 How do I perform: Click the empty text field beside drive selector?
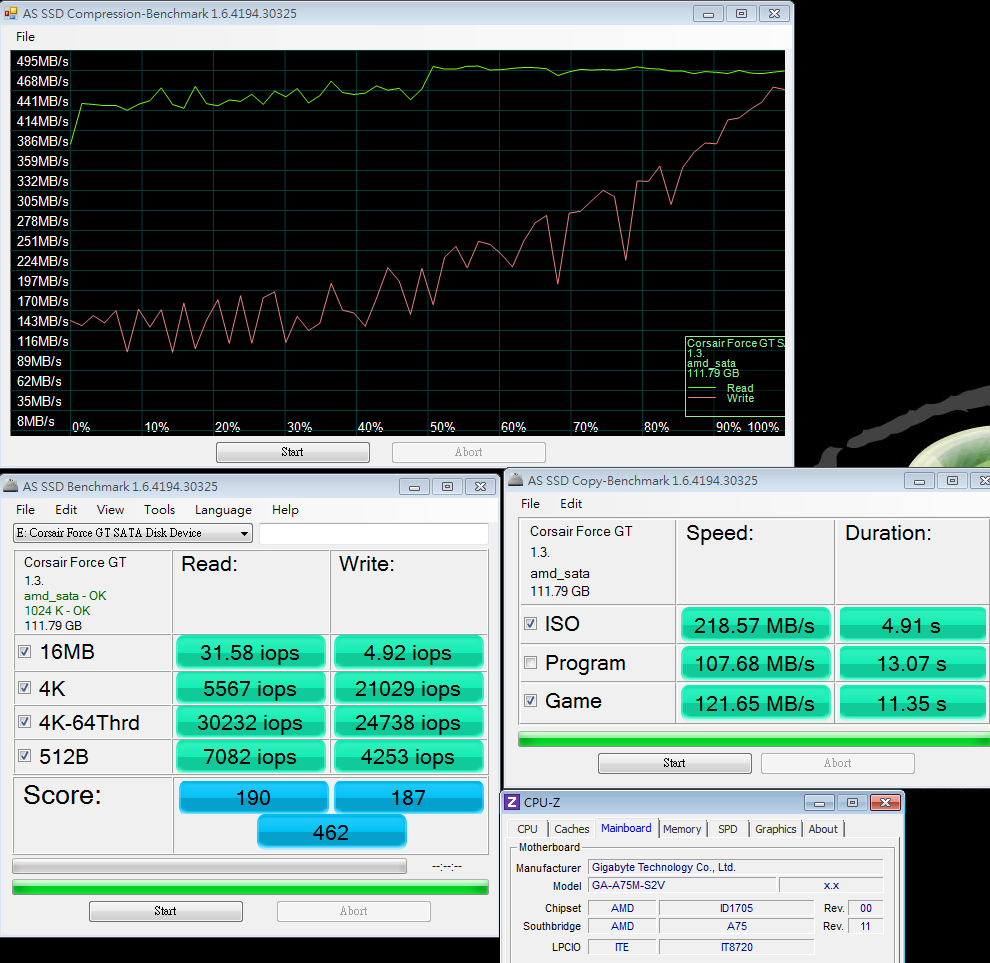374,534
